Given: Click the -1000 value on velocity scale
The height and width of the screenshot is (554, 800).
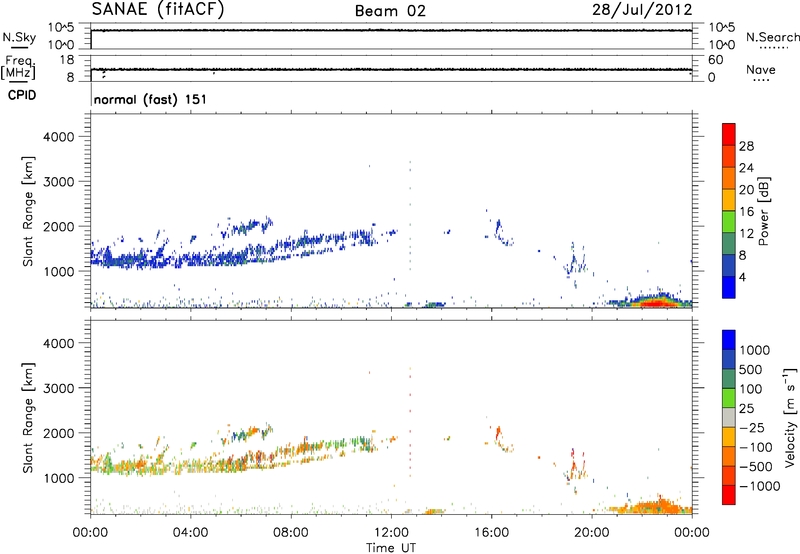Looking at the screenshot, I should (759, 486).
